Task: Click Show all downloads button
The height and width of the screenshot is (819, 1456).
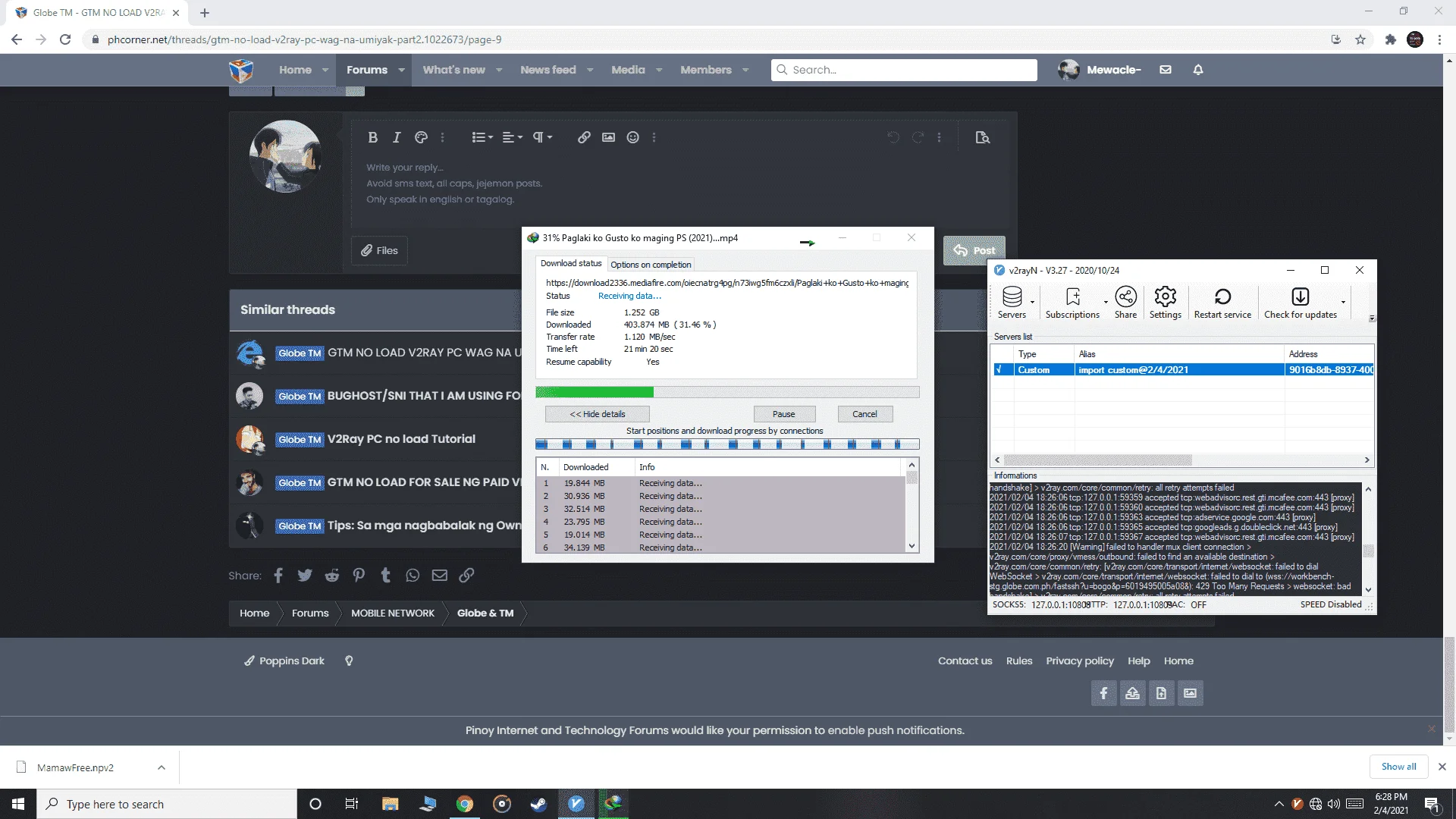Action: (x=1398, y=767)
